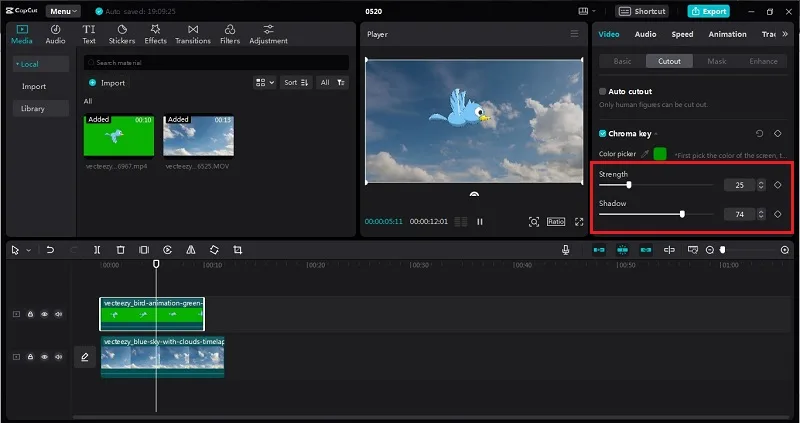Select the green screen bird thumbnail
This screenshot has height=423, width=800.
[119, 135]
